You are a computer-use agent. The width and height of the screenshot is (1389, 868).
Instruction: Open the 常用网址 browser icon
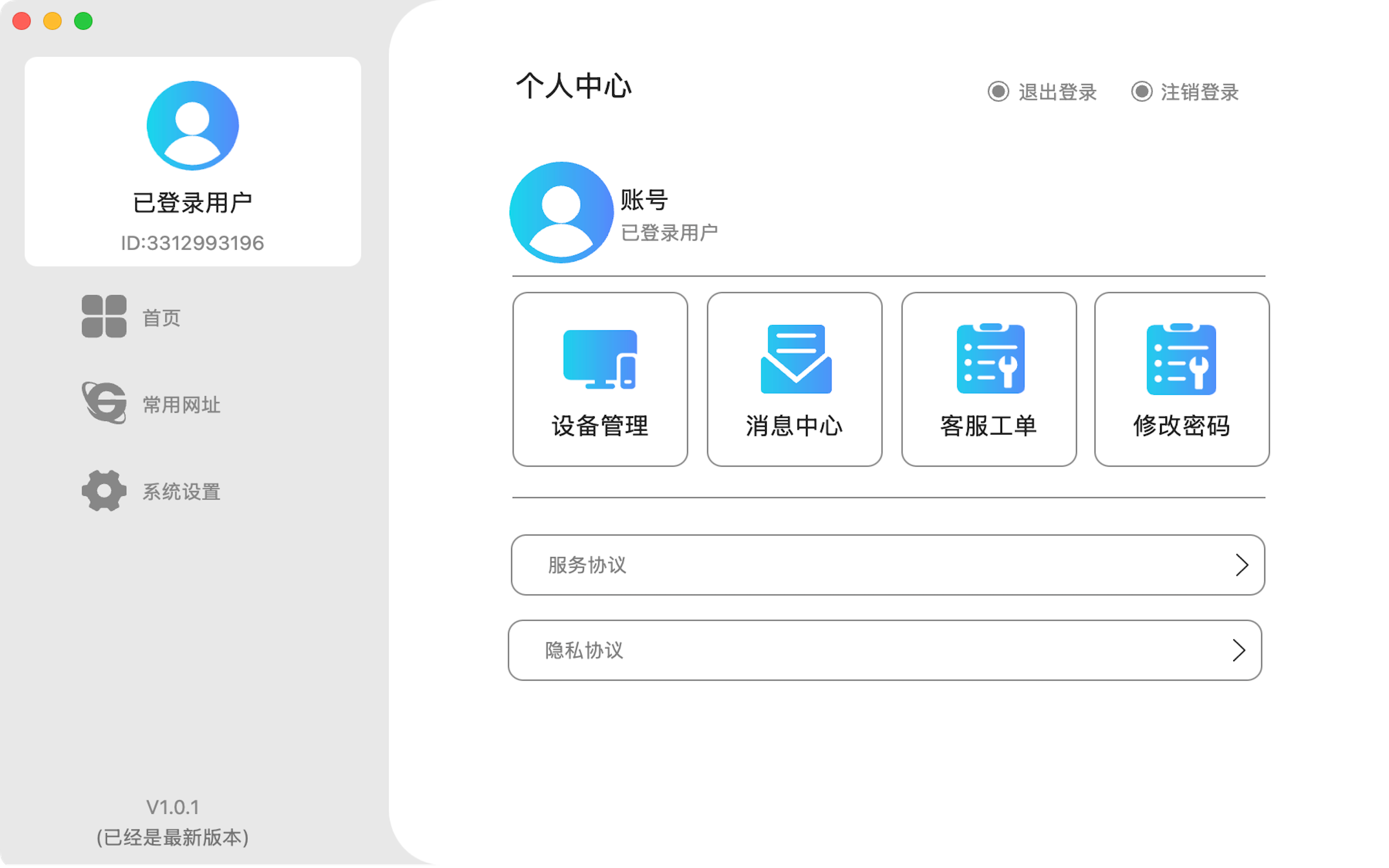pyautogui.click(x=104, y=403)
